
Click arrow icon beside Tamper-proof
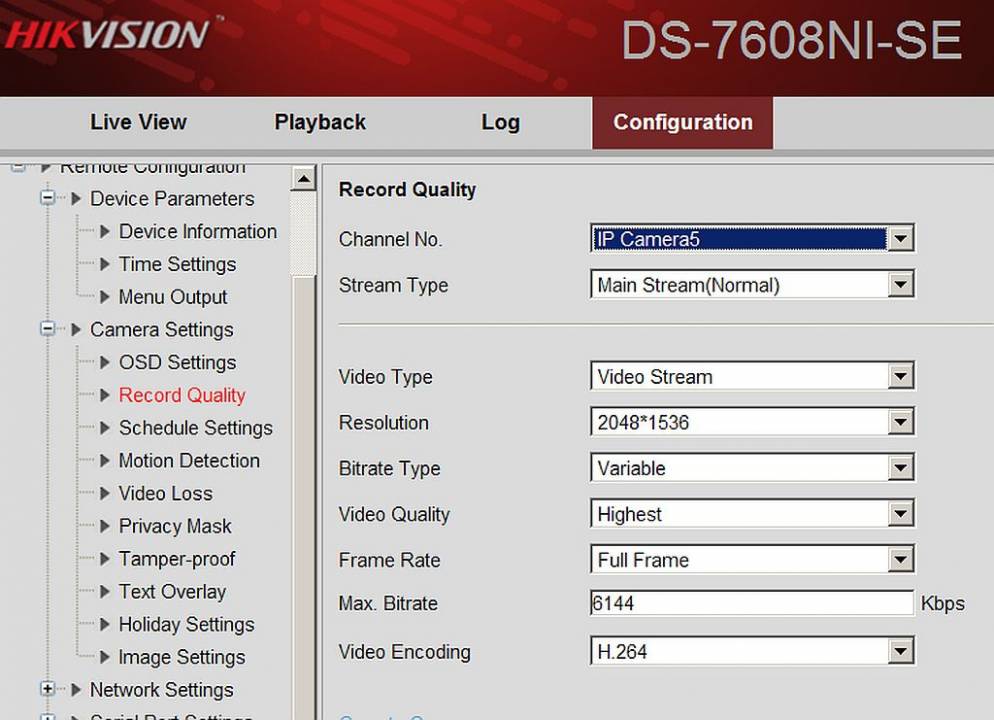(105, 558)
